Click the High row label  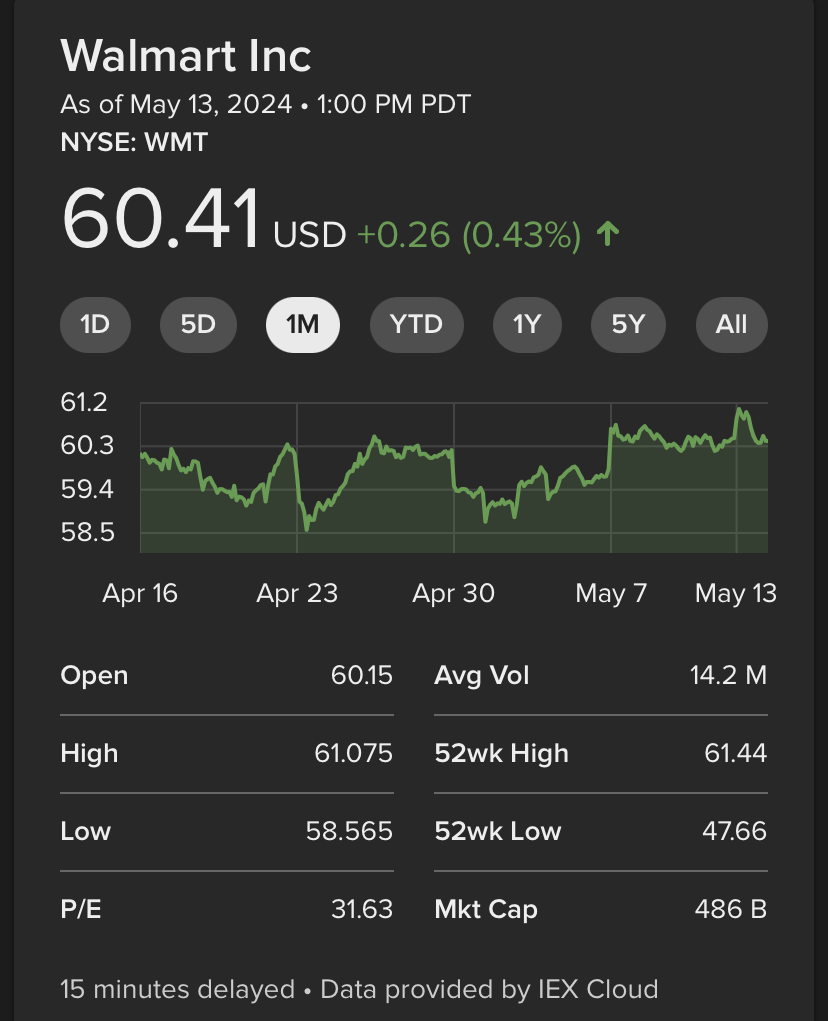(x=89, y=754)
